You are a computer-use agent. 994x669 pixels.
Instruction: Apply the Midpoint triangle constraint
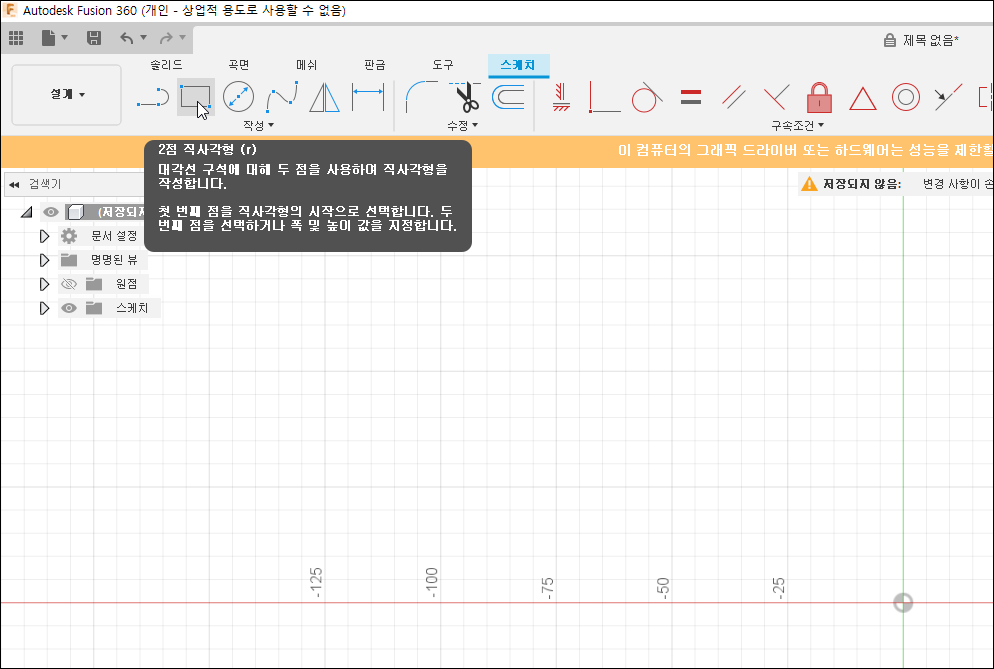tap(862, 99)
